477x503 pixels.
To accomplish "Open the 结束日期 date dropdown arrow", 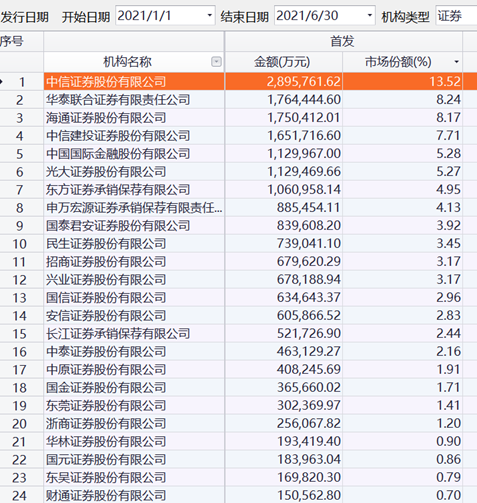I will point(369,15).
